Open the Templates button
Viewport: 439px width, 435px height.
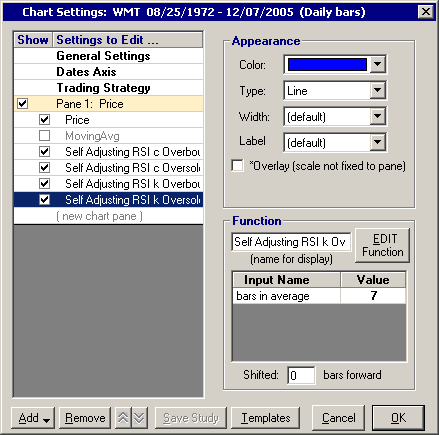point(266,418)
